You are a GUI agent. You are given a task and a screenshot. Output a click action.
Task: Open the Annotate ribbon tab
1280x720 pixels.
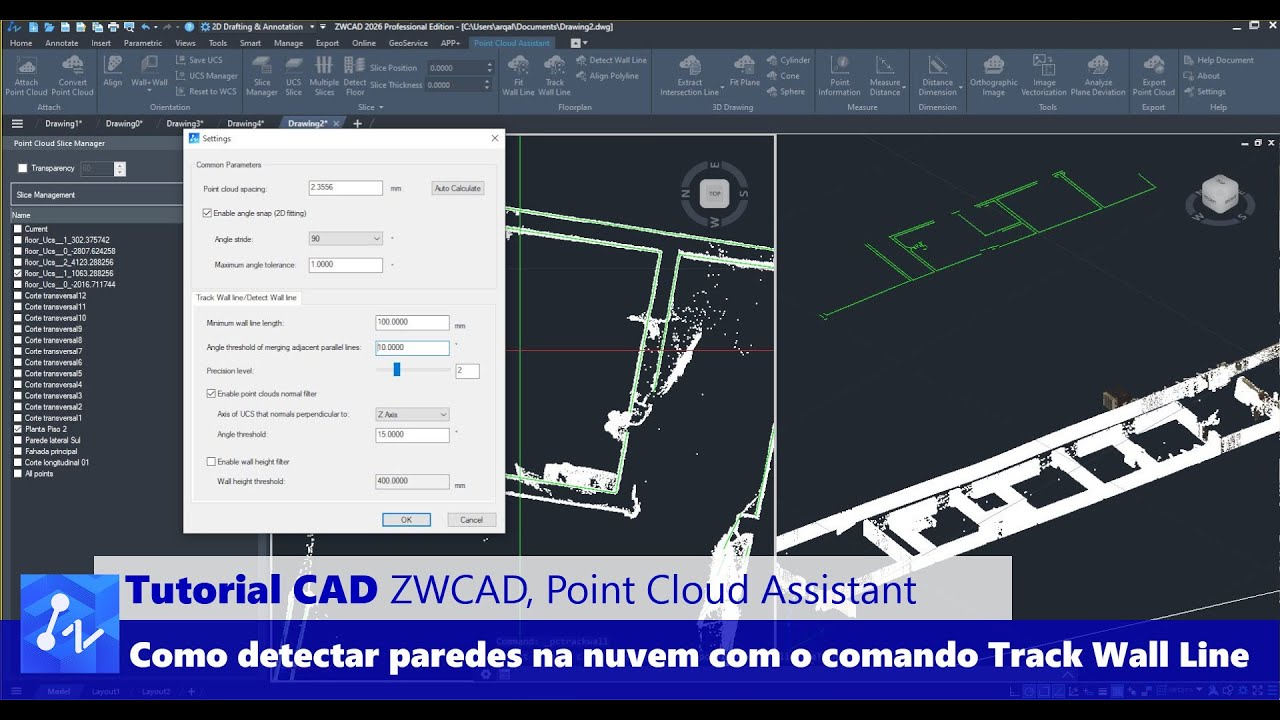pos(62,43)
